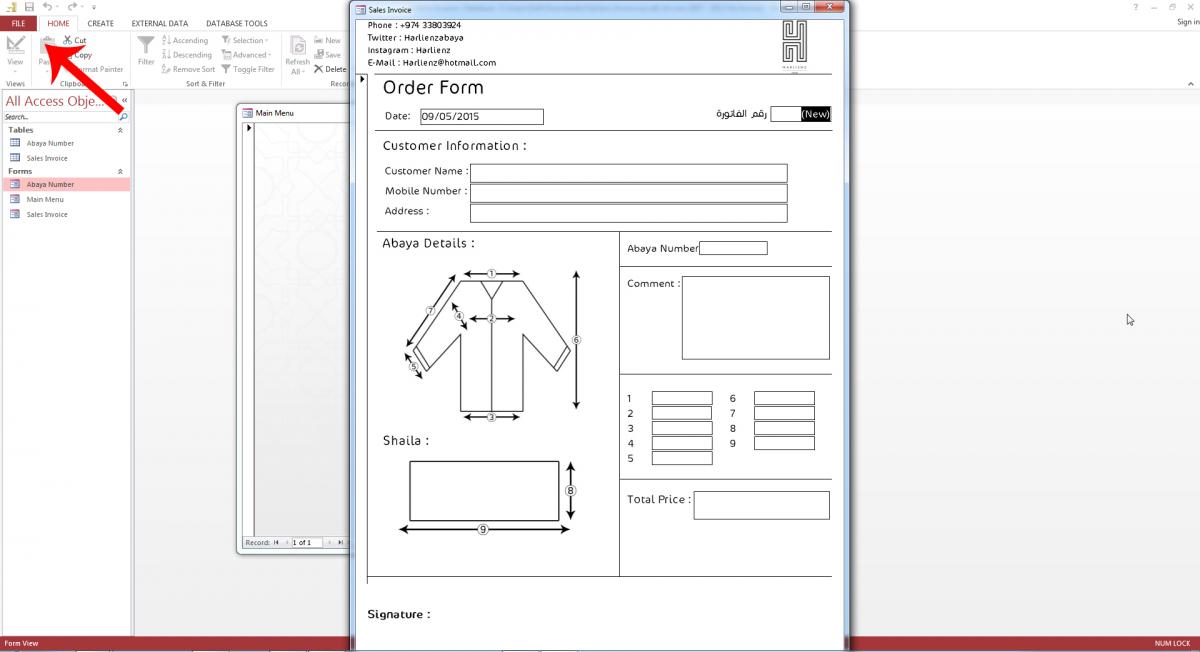Click the navigation pane Search box
Image resolution: width=1200 pixels, height=652 pixels.
[60, 117]
